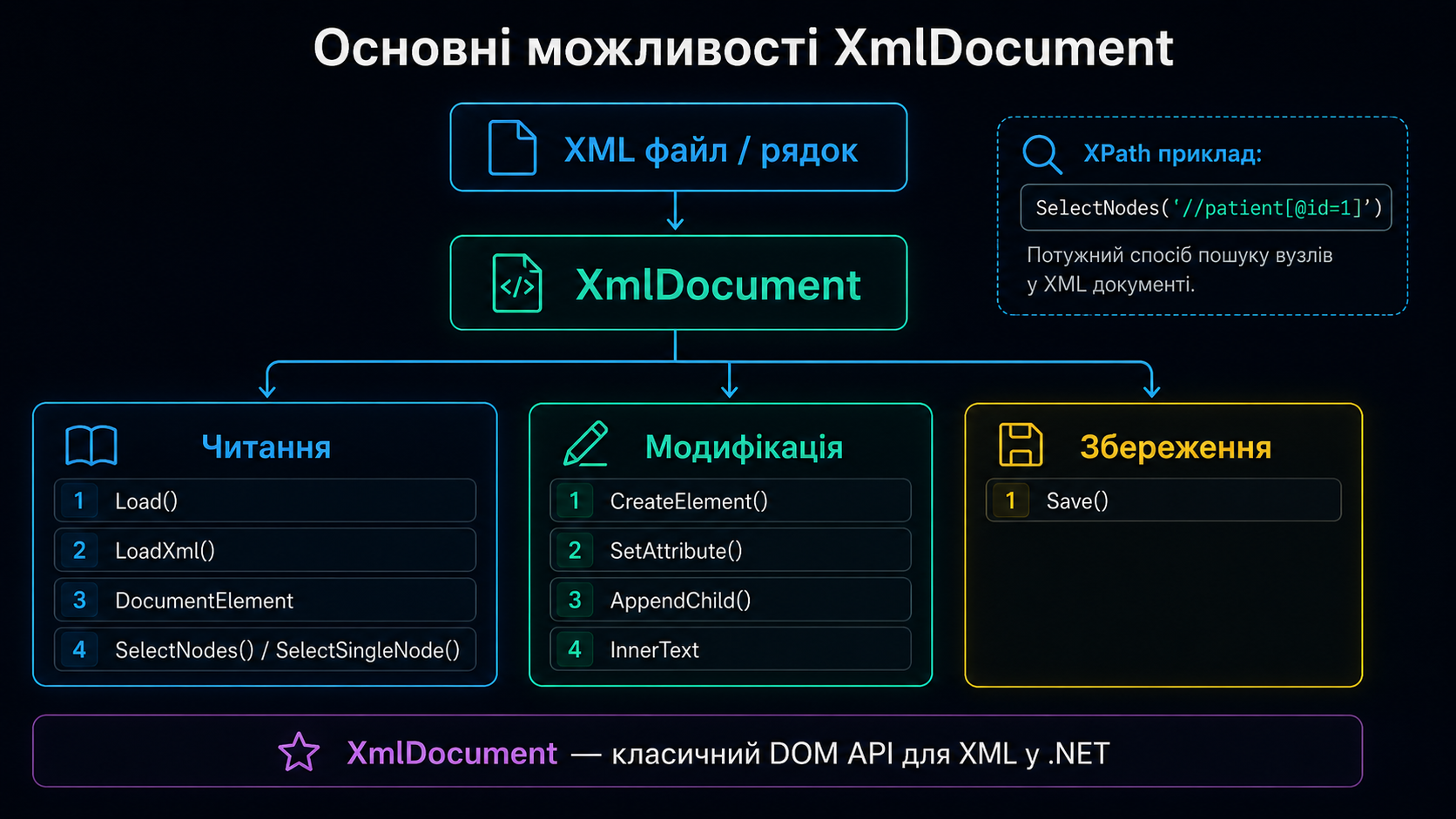Click the file icon beside XML файл / рядок

point(512,148)
